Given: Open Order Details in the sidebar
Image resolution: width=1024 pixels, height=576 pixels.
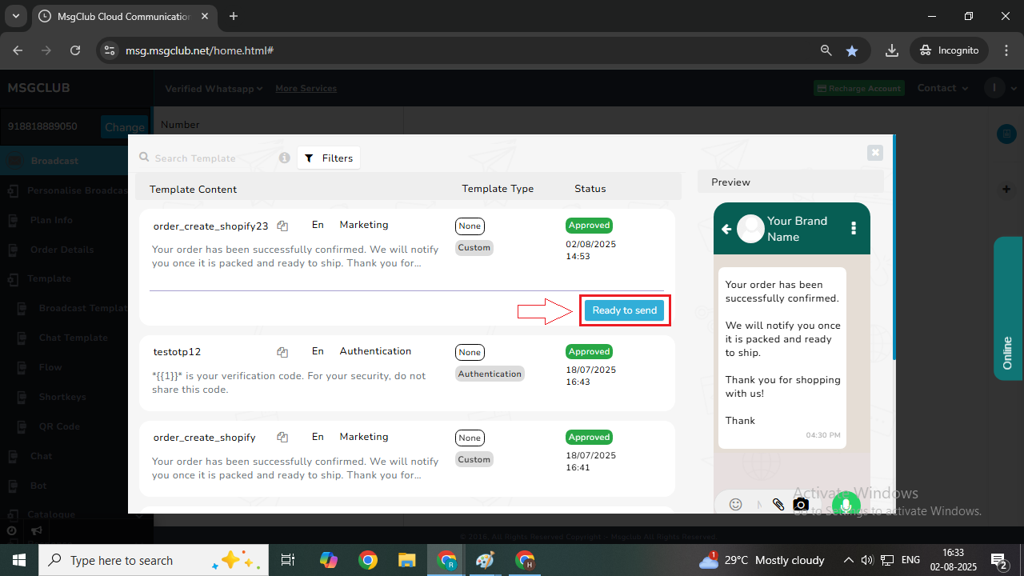Looking at the screenshot, I should 64,249.
